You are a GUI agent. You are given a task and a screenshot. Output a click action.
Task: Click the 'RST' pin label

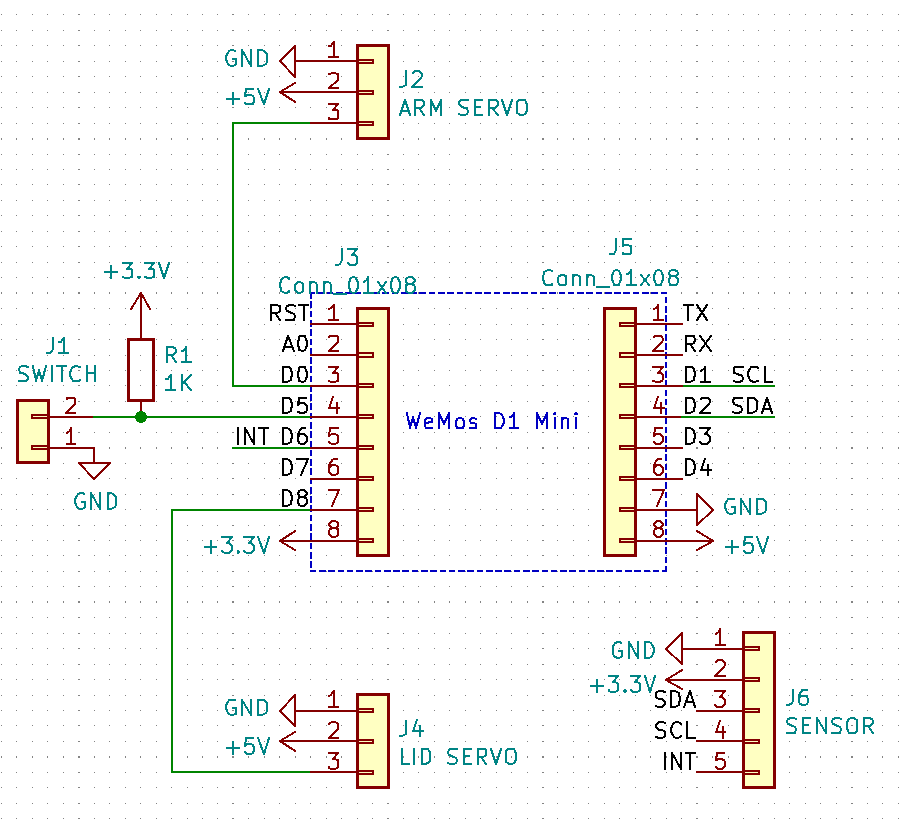click(288, 313)
